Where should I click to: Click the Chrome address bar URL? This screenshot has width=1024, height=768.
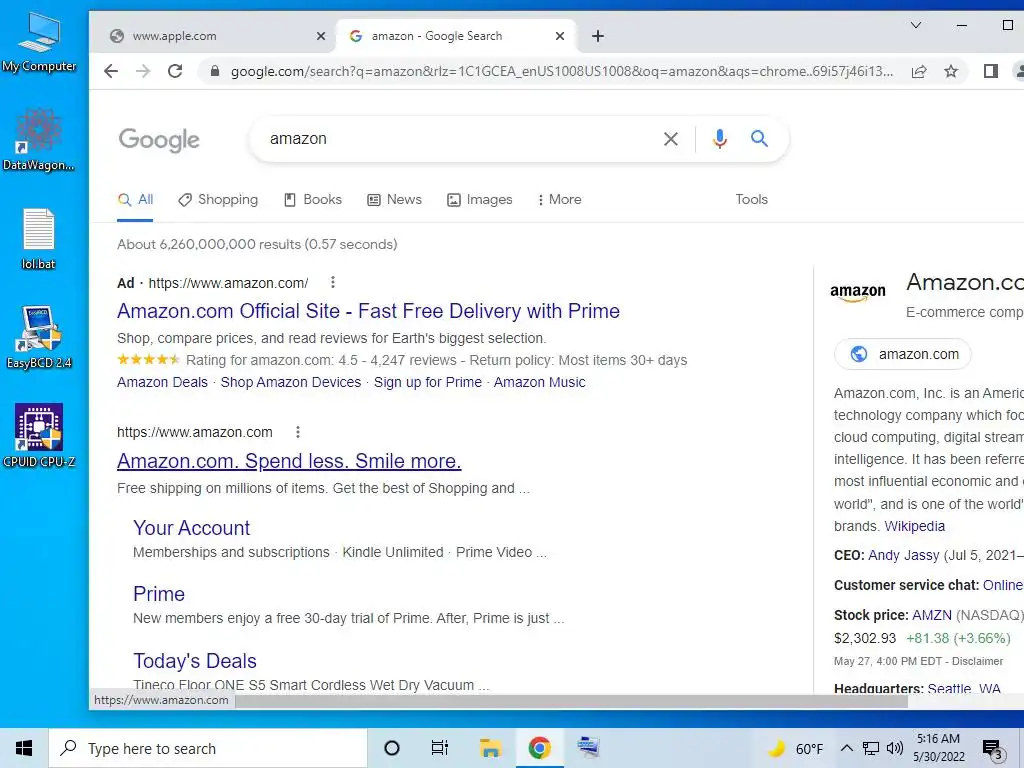pyautogui.click(x=562, y=71)
